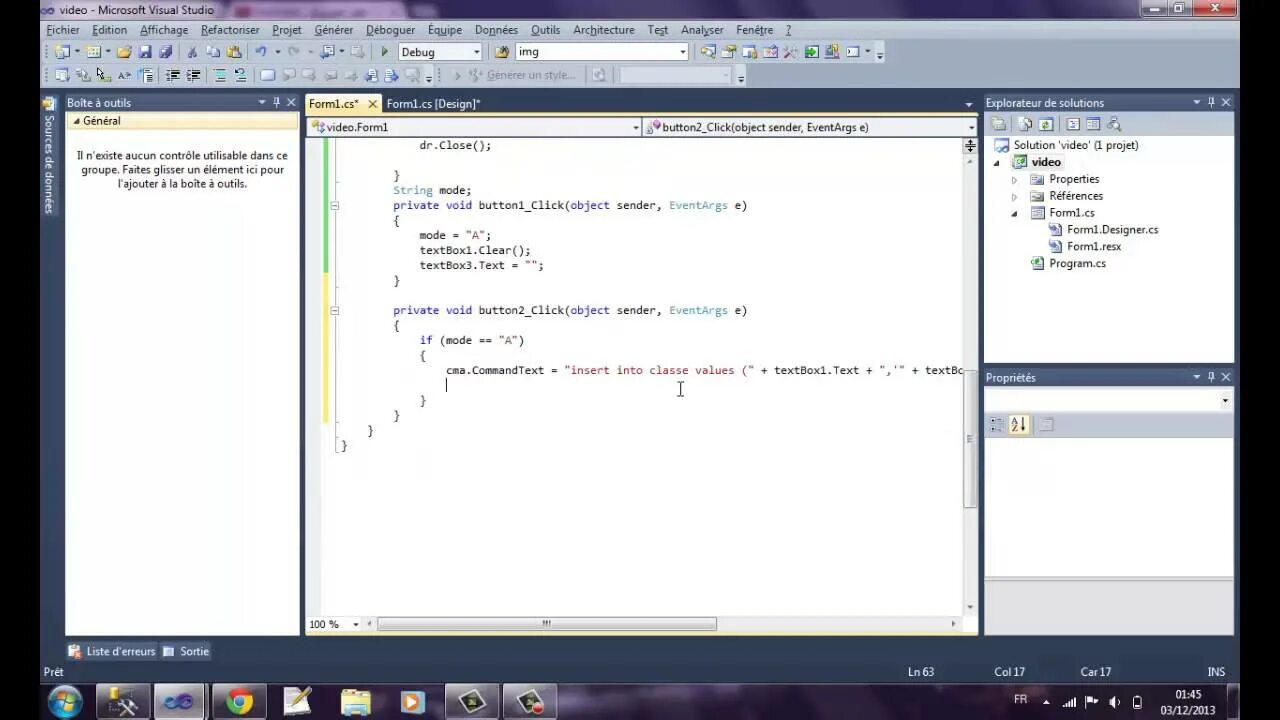1280x720 pixels.
Task: Sort properties alphabetically with A-Z icon
Action: click(x=1018, y=425)
